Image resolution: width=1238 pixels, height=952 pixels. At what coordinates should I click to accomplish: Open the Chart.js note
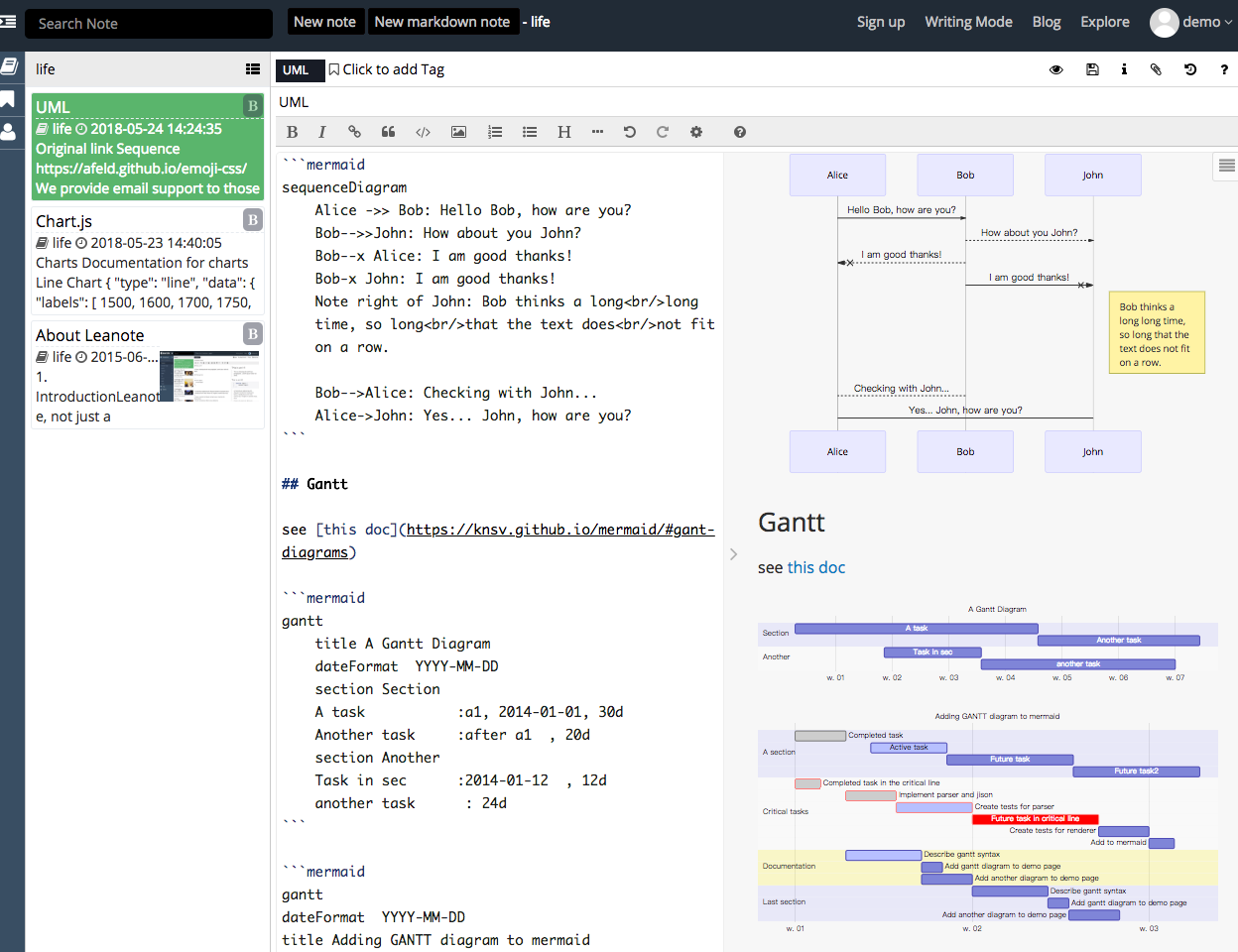point(148,261)
